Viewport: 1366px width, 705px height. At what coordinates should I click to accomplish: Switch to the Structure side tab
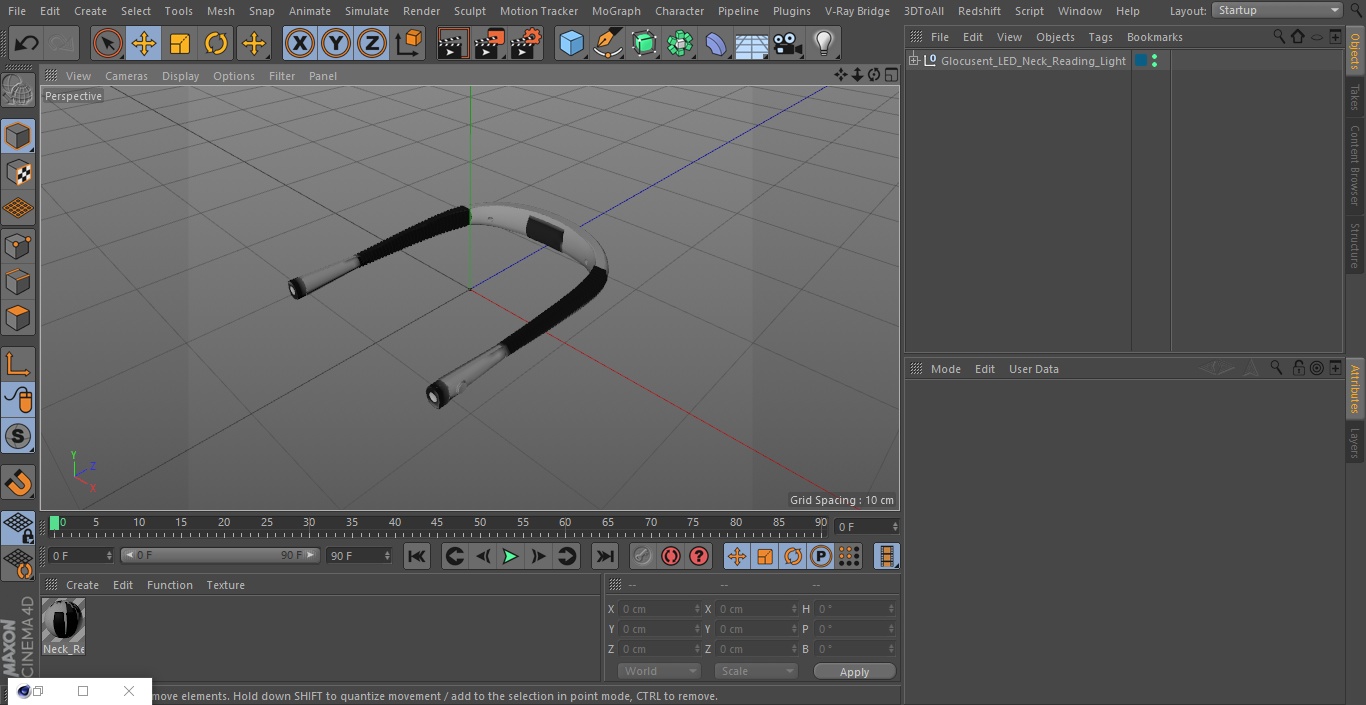[x=1355, y=245]
